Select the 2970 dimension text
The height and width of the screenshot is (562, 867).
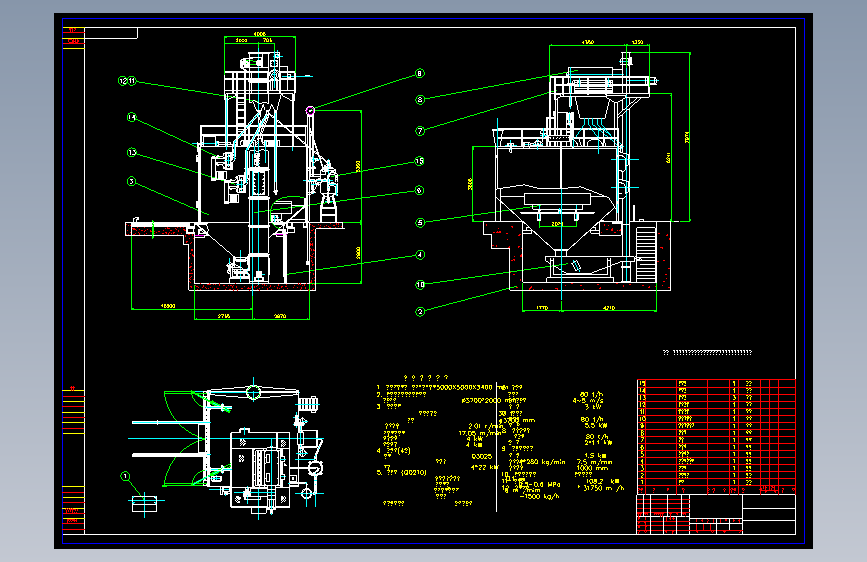point(280,316)
